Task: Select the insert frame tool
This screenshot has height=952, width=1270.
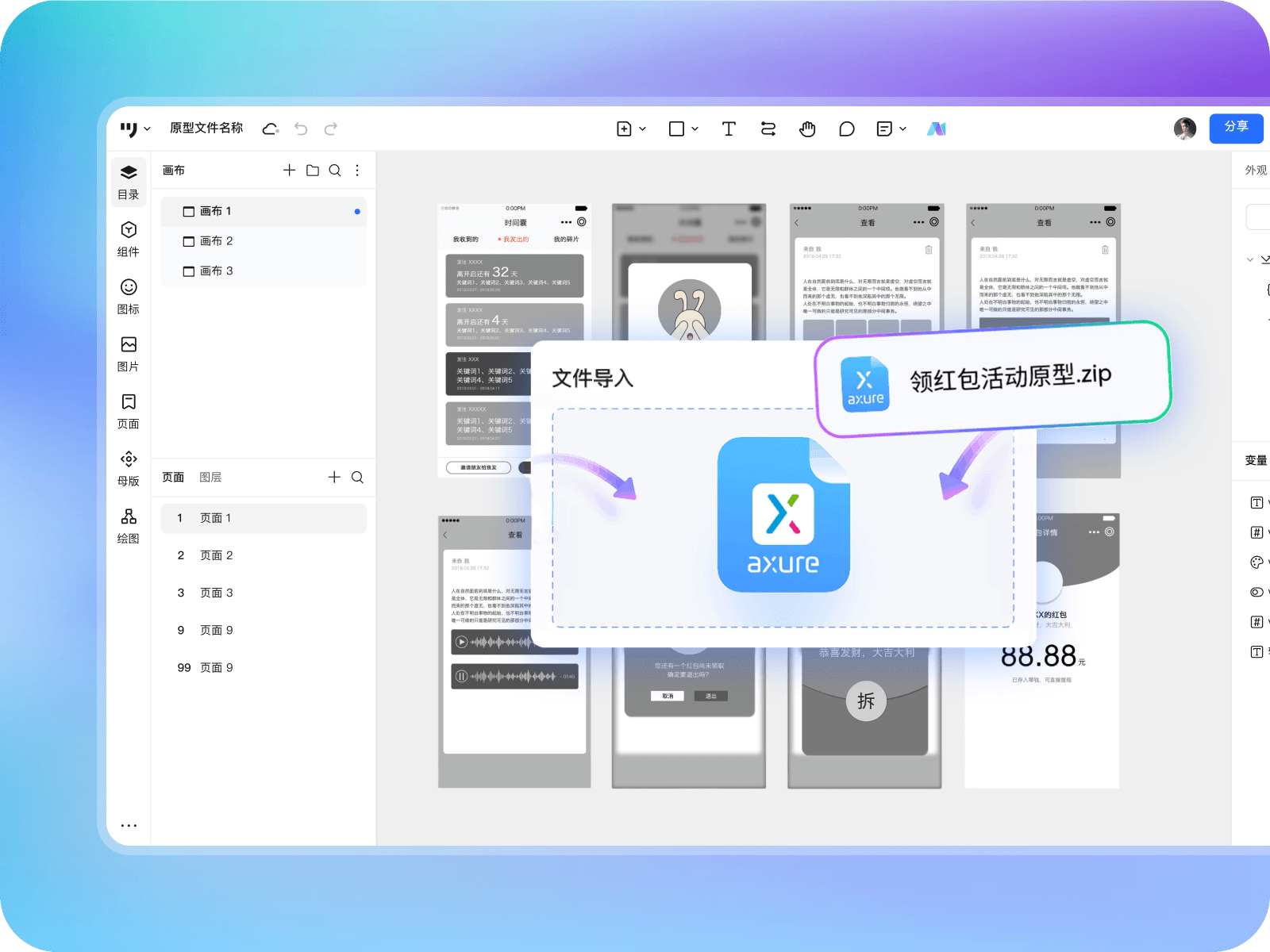Action: click(x=625, y=129)
